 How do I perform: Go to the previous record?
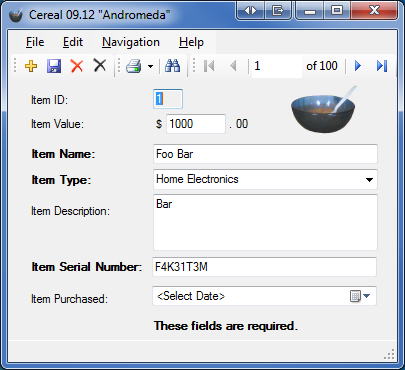tap(233, 66)
